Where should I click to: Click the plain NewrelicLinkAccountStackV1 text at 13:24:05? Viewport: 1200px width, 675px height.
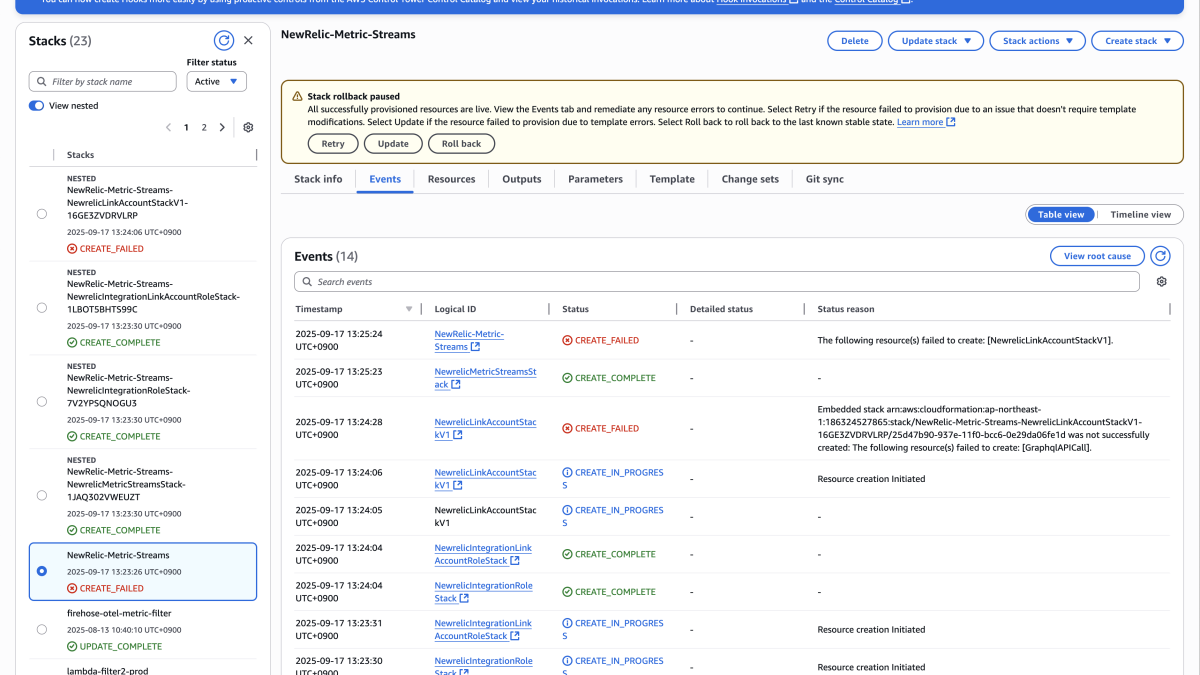click(485, 516)
